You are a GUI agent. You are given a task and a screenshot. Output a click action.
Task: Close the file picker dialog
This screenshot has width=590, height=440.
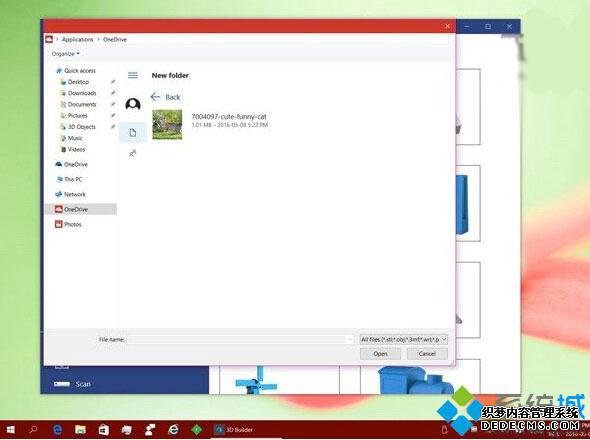click(447, 26)
